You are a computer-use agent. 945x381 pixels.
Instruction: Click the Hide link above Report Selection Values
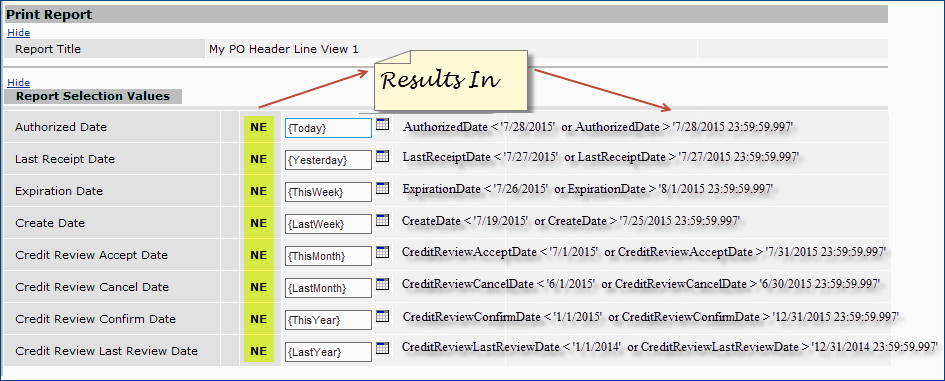click(x=19, y=83)
